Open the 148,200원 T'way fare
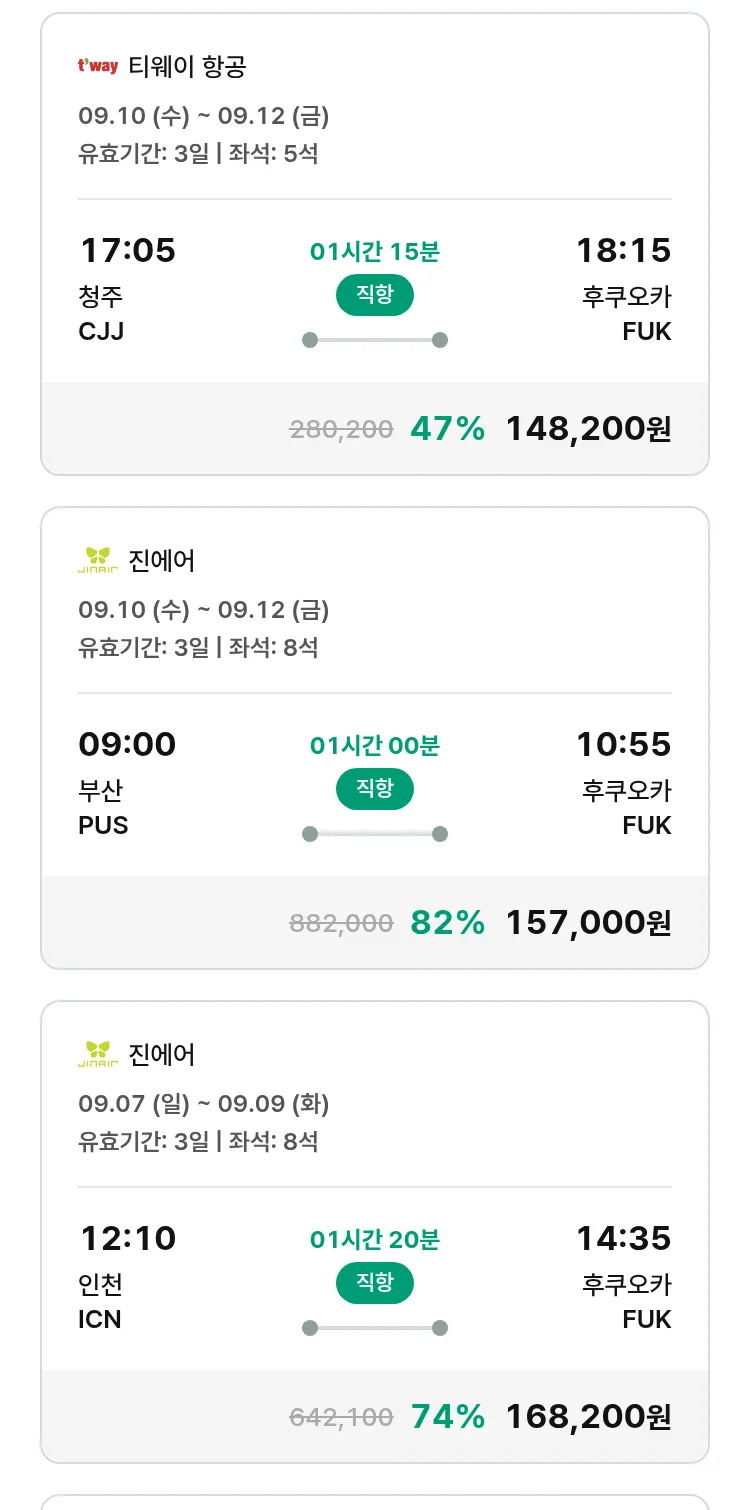The height and width of the screenshot is (1510, 750). pyautogui.click(x=588, y=429)
